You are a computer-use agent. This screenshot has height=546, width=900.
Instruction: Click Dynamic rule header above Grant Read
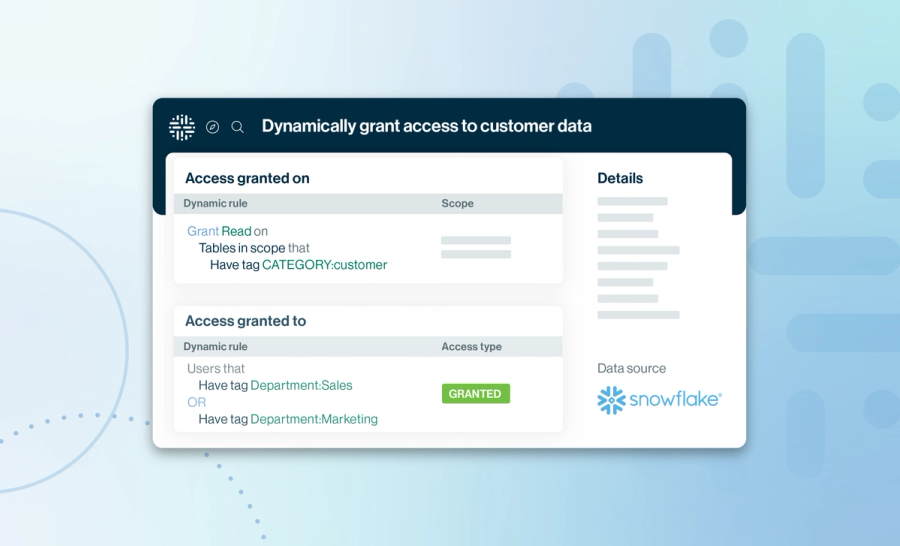(x=215, y=203)
